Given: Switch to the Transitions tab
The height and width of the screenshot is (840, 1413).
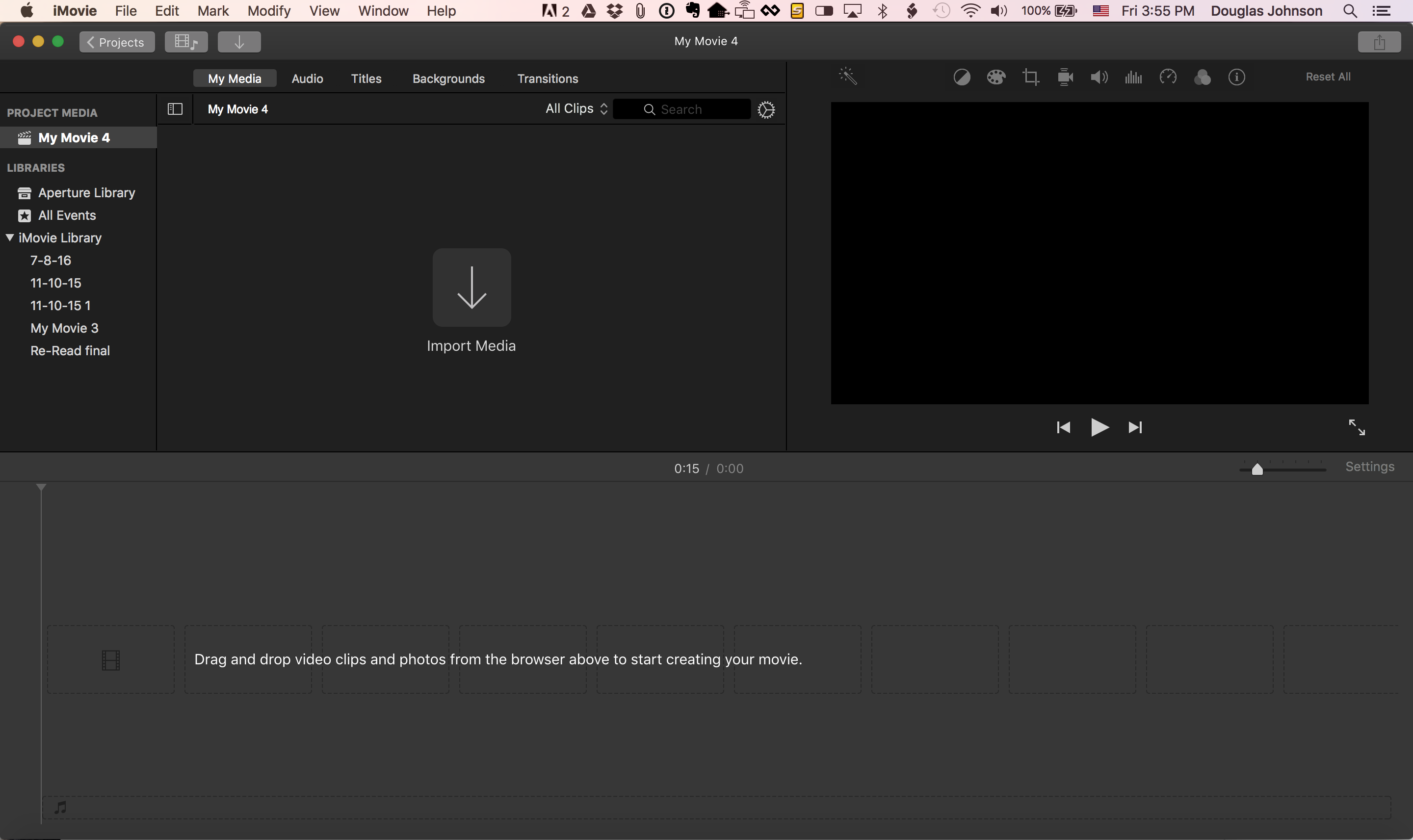Looking at the screenshot, I should point(547,79).
